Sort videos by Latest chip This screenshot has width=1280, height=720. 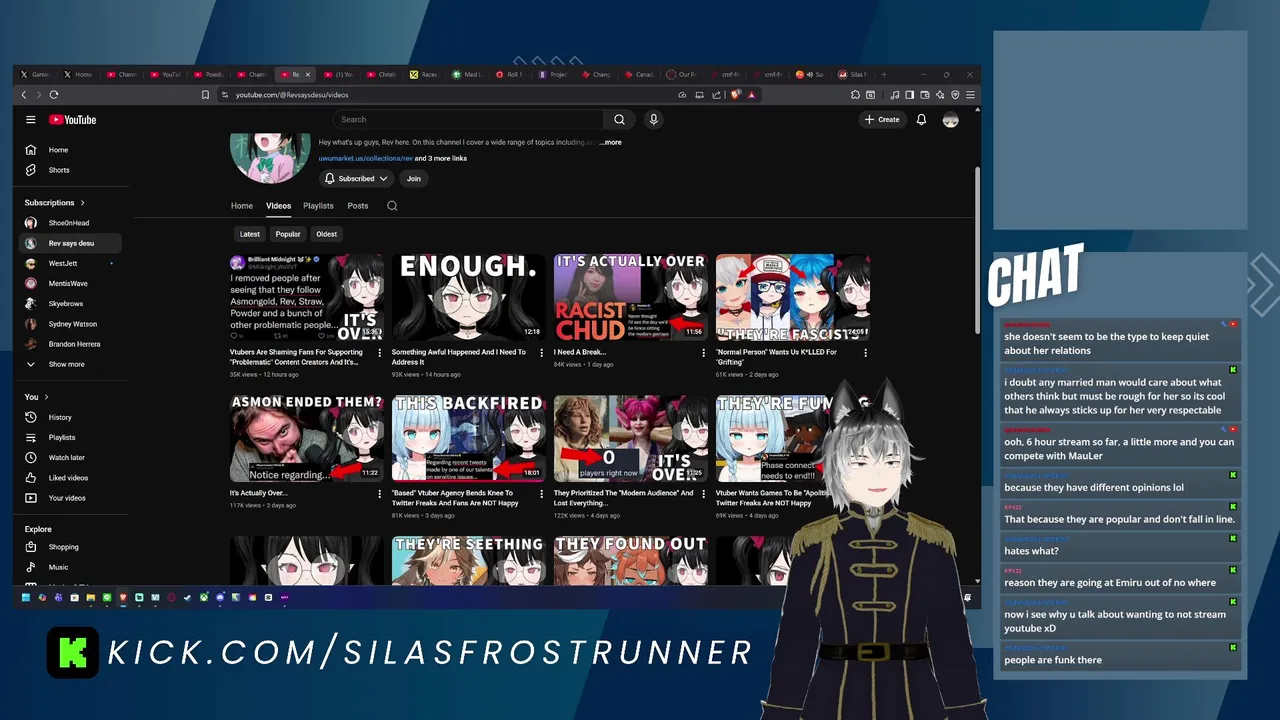250,234
